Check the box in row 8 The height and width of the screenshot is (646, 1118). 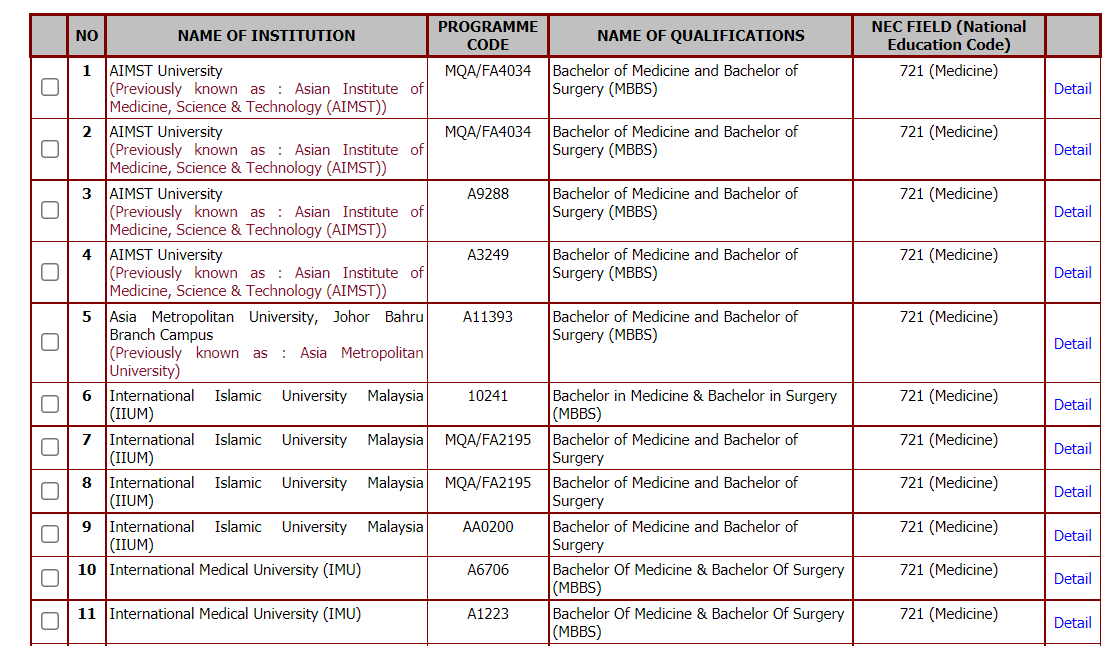(x=50, y=491)
